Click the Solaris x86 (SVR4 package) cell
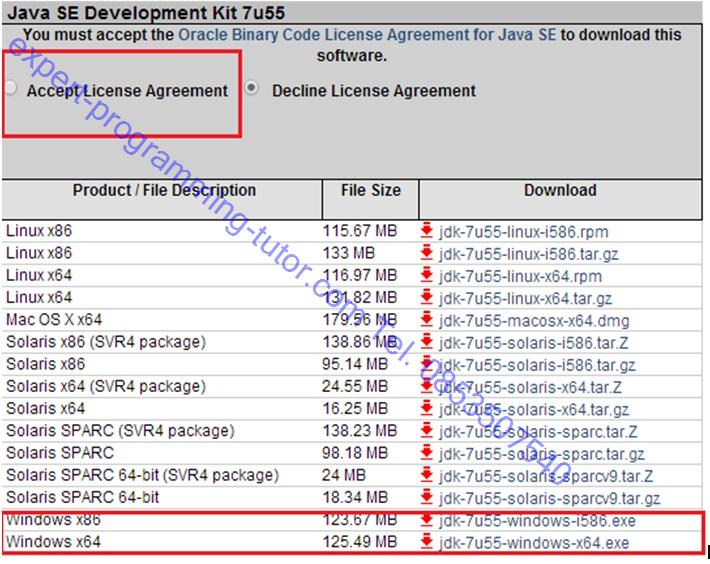The image size is (710, 564). 106,342
